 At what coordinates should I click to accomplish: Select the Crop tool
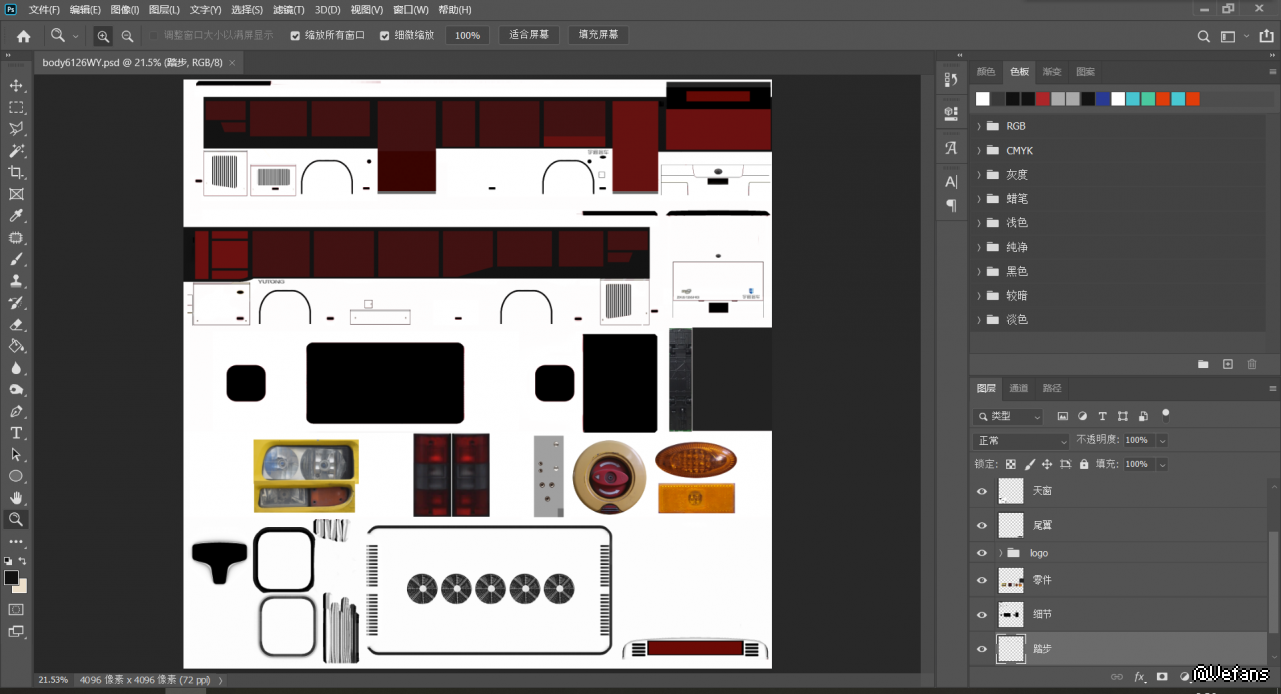(16, 172)
